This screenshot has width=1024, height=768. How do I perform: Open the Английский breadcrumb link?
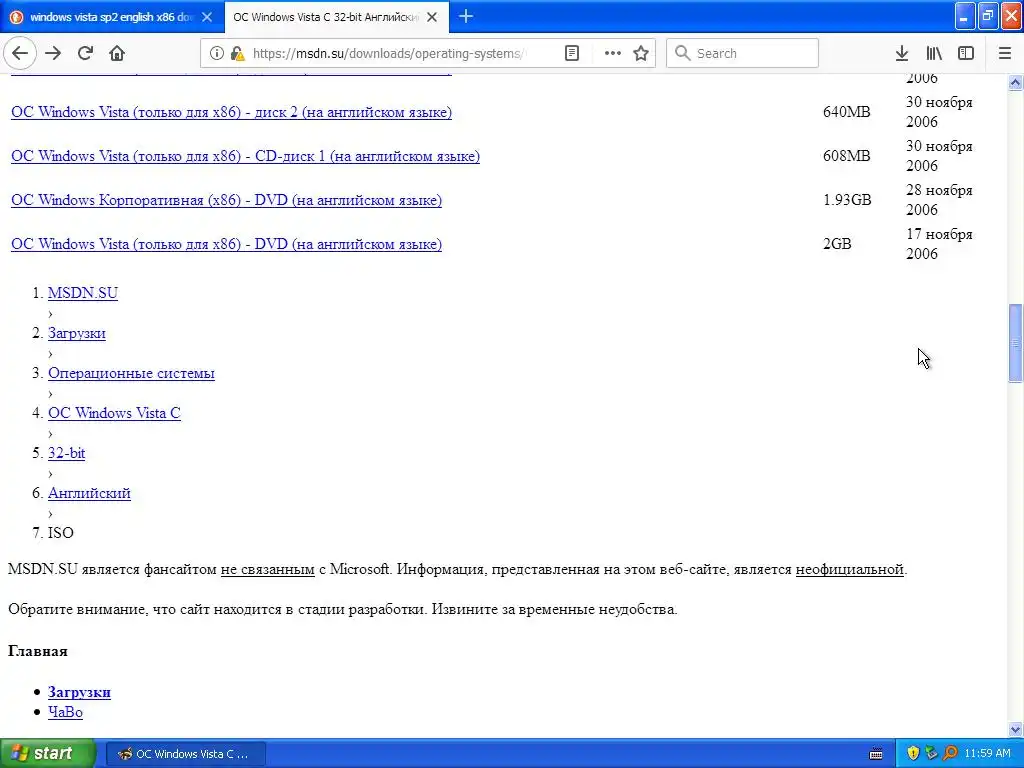[89, 493]
